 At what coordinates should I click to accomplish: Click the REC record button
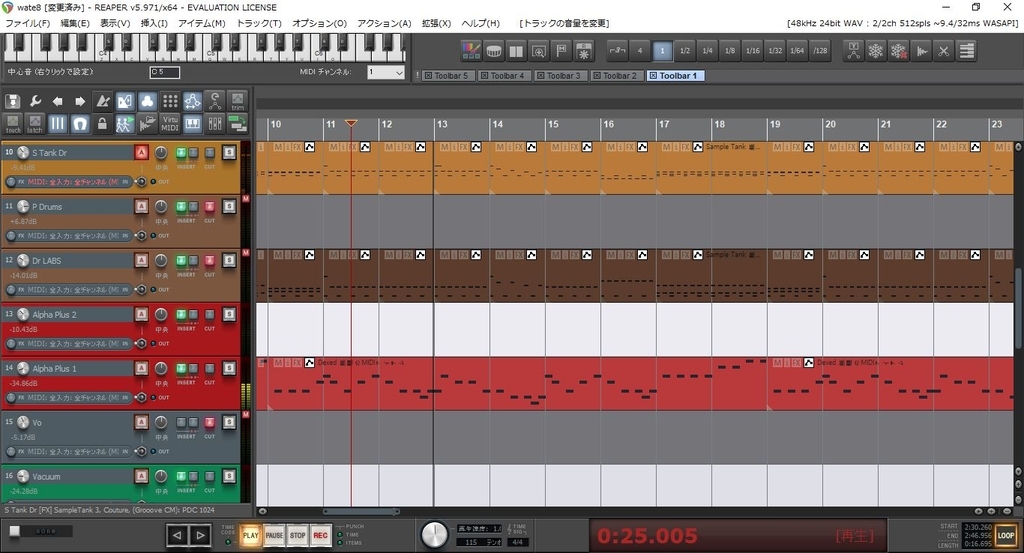321,535
